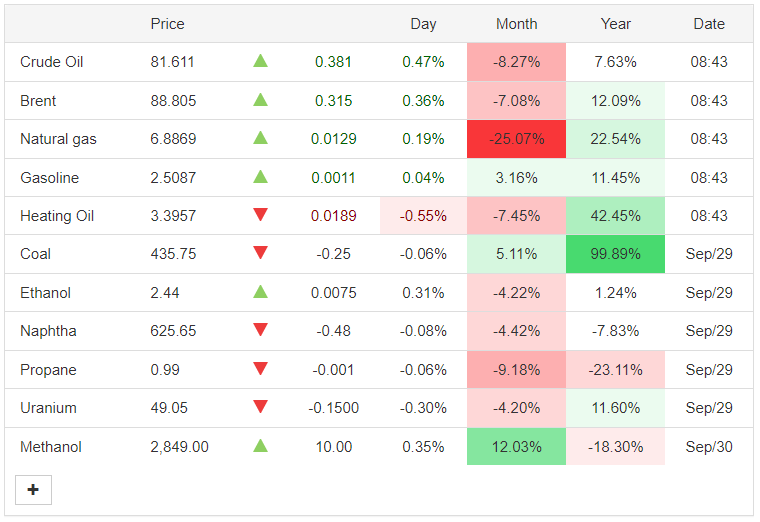Click the Year column header
The height and width of the screenshot is (522, 760).
(616, 24)
